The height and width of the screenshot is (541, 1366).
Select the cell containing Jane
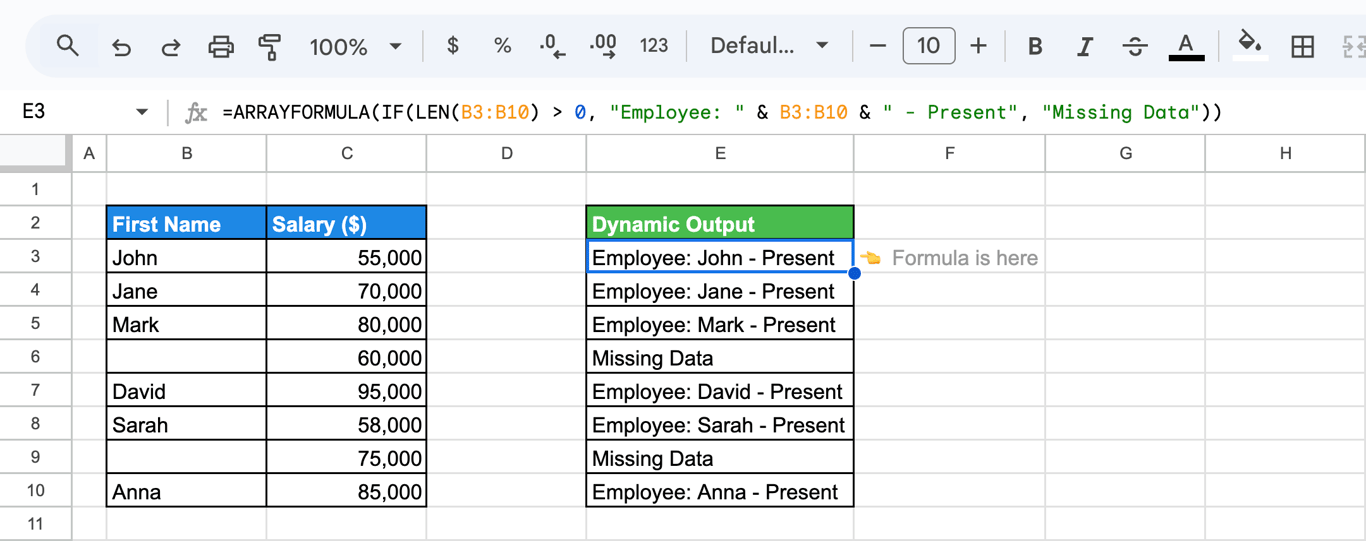pos(186,290)
